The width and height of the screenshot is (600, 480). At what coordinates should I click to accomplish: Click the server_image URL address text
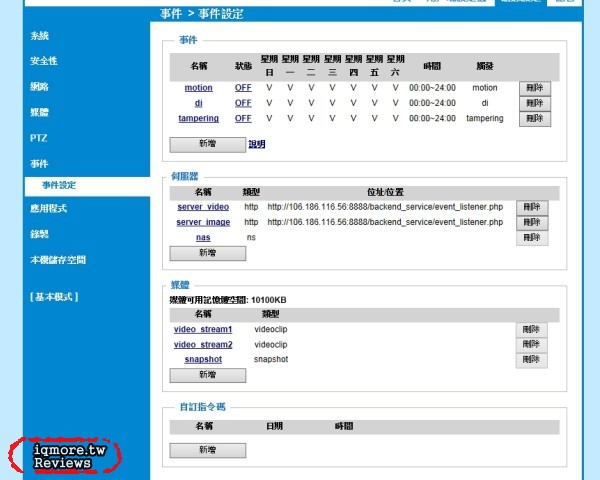click(385, 222)
